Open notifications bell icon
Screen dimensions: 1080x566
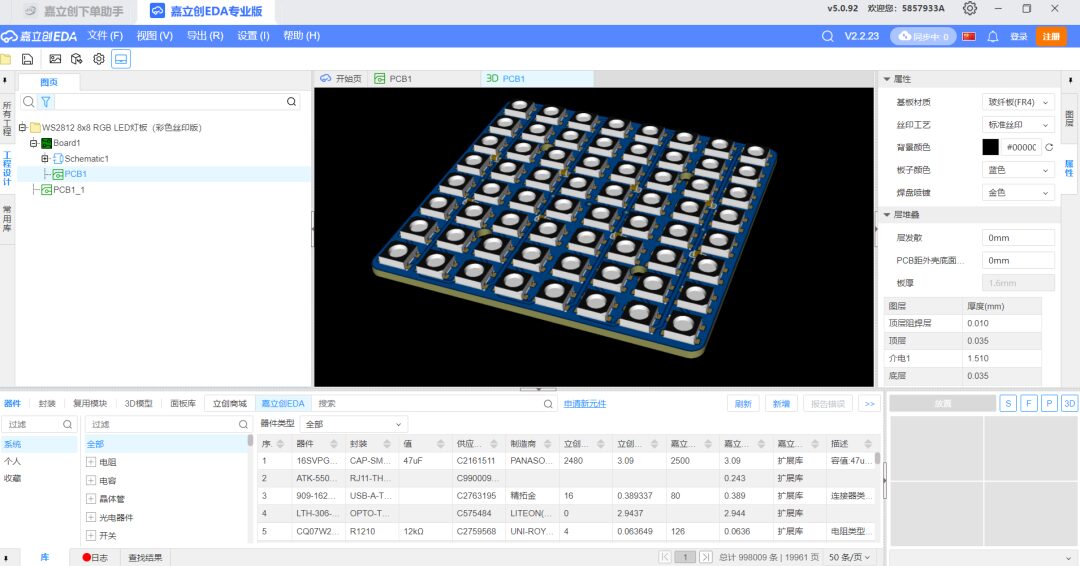click(x=993, y=36)
